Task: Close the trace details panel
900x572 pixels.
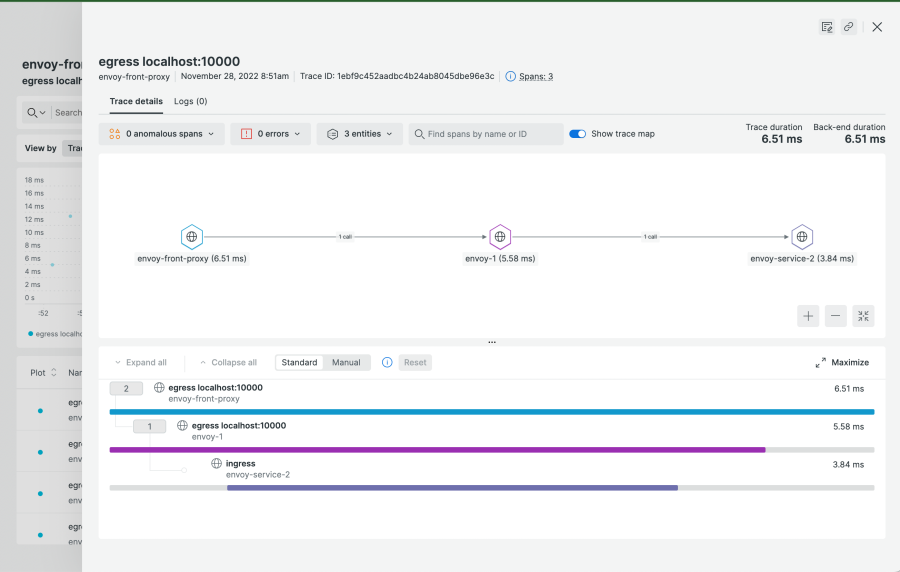Action: (877, 27)
